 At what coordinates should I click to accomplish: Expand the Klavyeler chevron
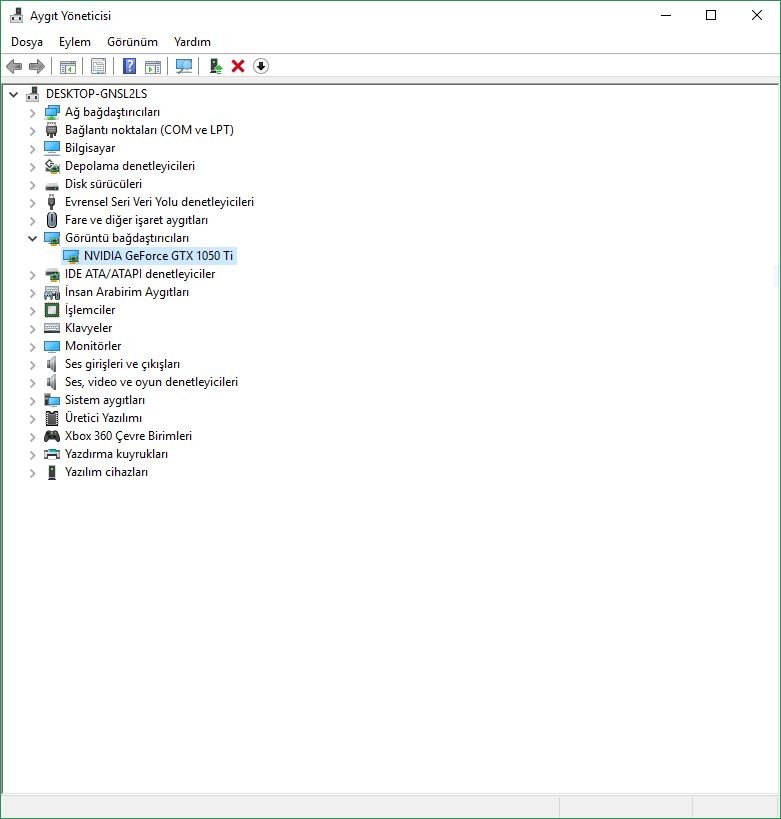(x=33, y=329)
